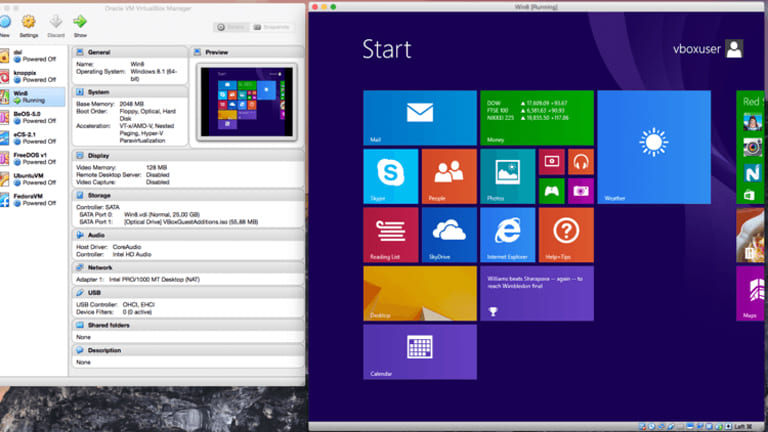Open the Desktop tile

pyautogui.click(x=420, y=293)
